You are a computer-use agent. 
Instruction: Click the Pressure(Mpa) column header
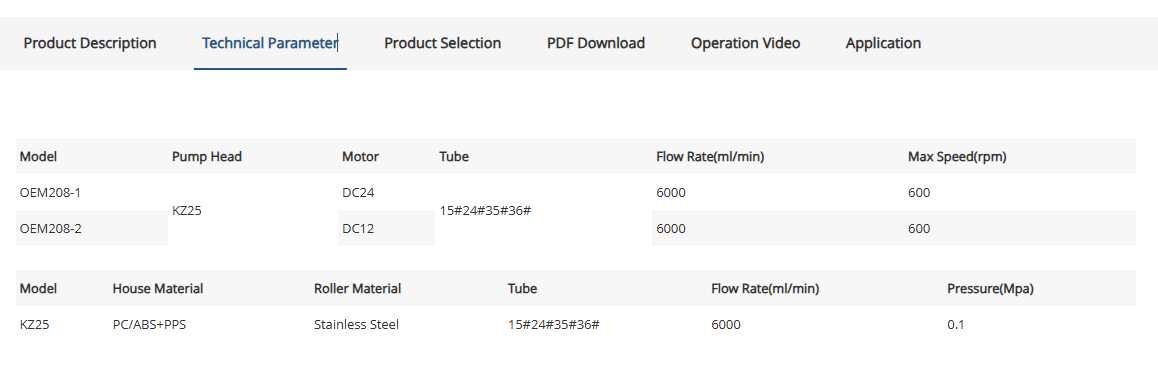(x=990, y=288)
